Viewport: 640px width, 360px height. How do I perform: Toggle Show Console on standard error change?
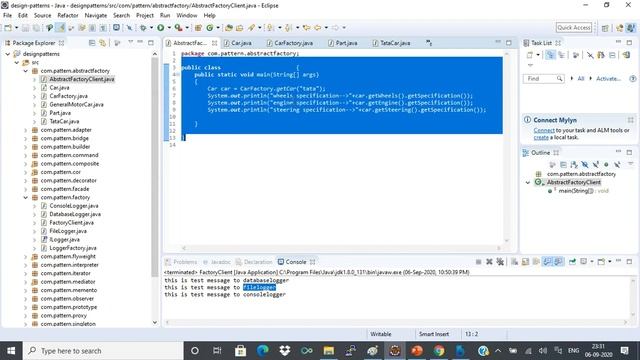tap(558, 262)
